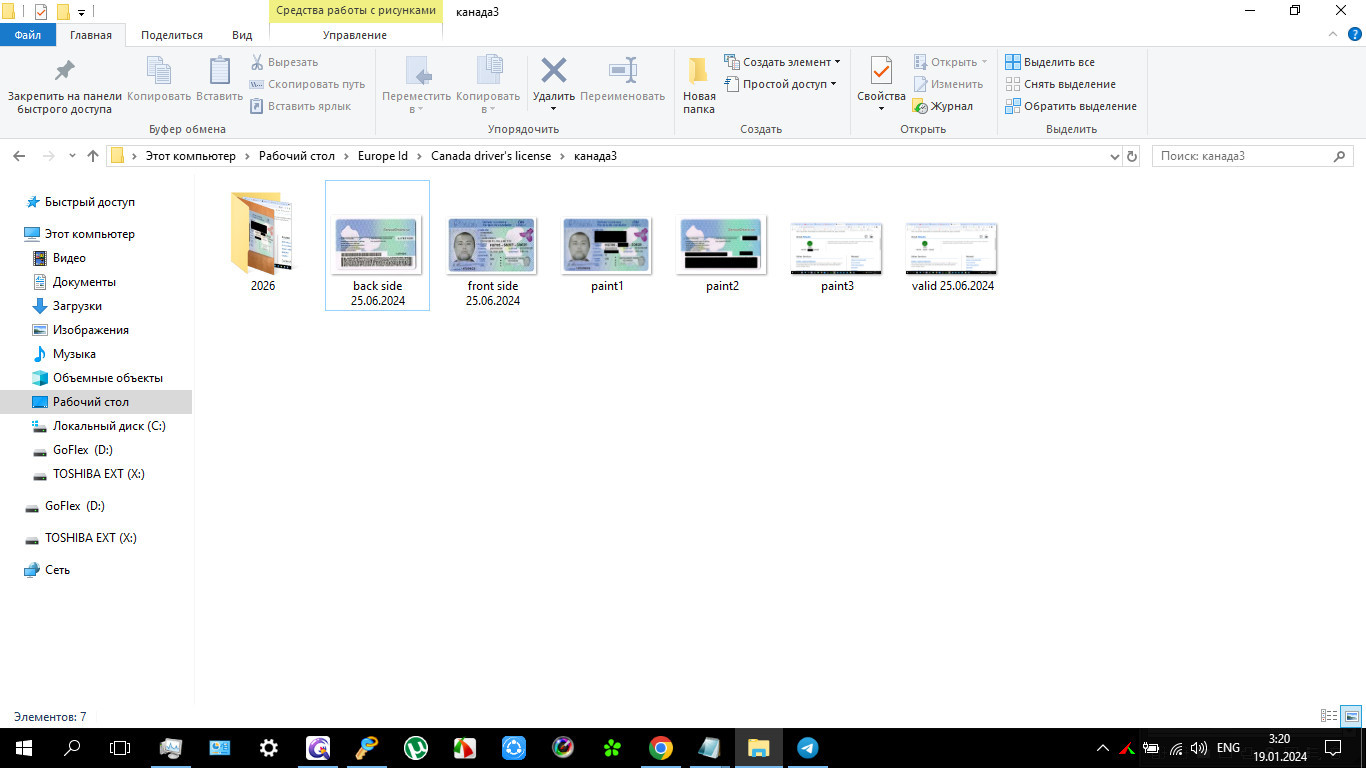Select the paint3 image file
This screenshot has height=768, width=1366.
[x=837, y=256]
